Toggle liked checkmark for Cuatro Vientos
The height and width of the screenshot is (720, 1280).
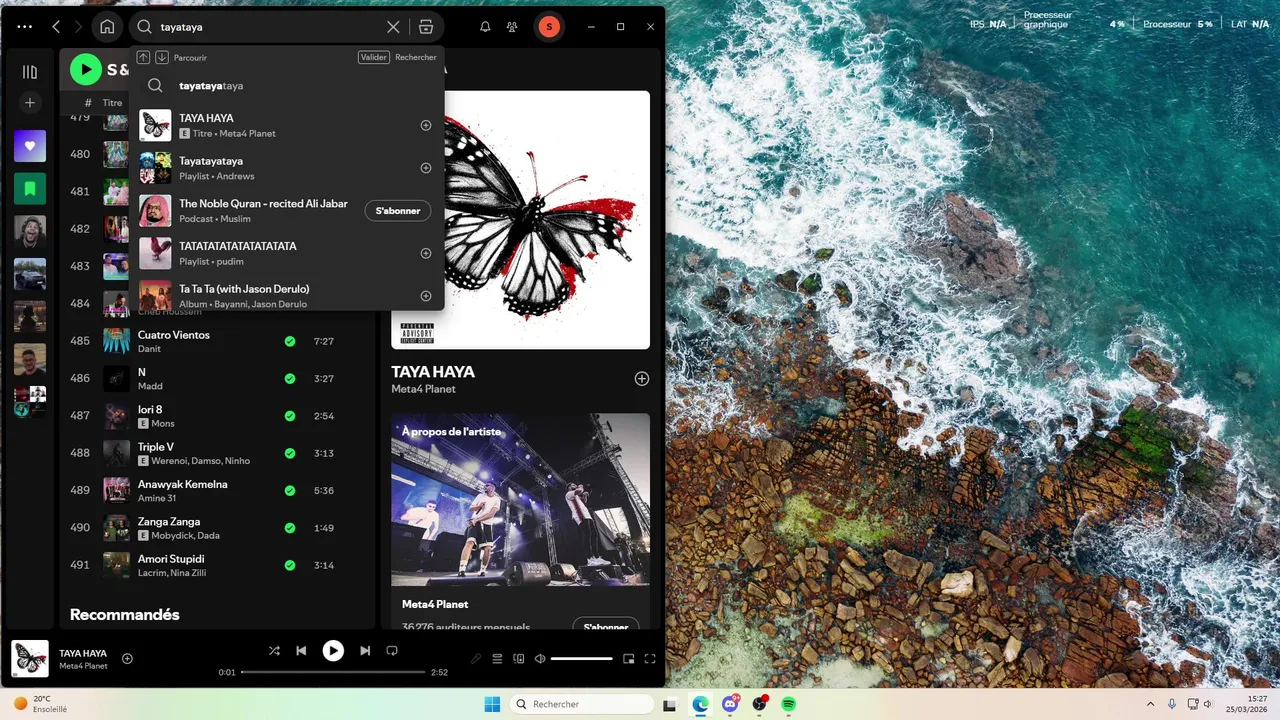click(x=290, y=341)
